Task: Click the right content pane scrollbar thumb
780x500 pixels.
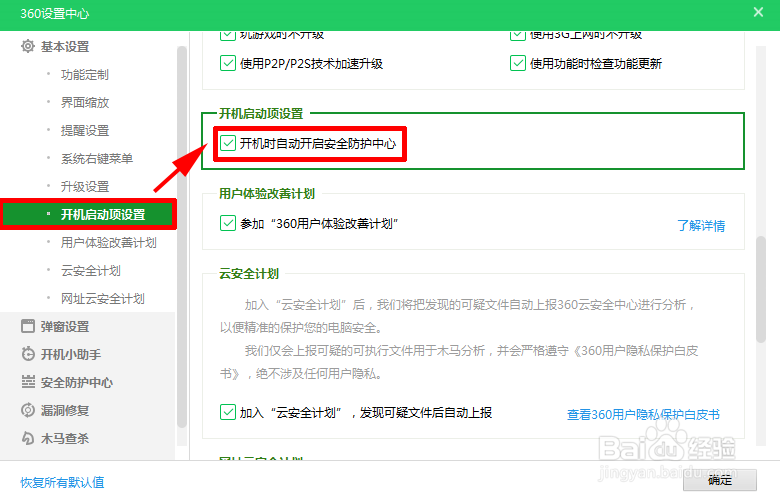Action: (761, 290)
